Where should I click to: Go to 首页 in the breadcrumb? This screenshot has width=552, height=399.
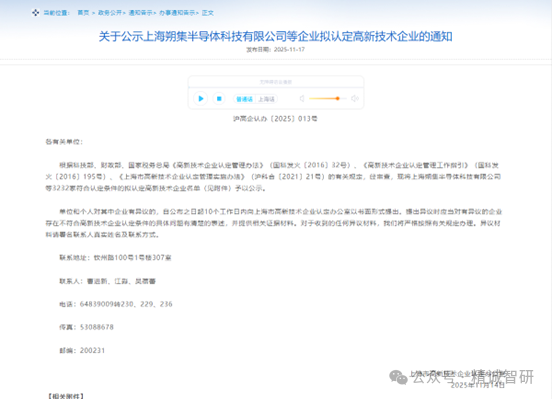coord(83,13)
